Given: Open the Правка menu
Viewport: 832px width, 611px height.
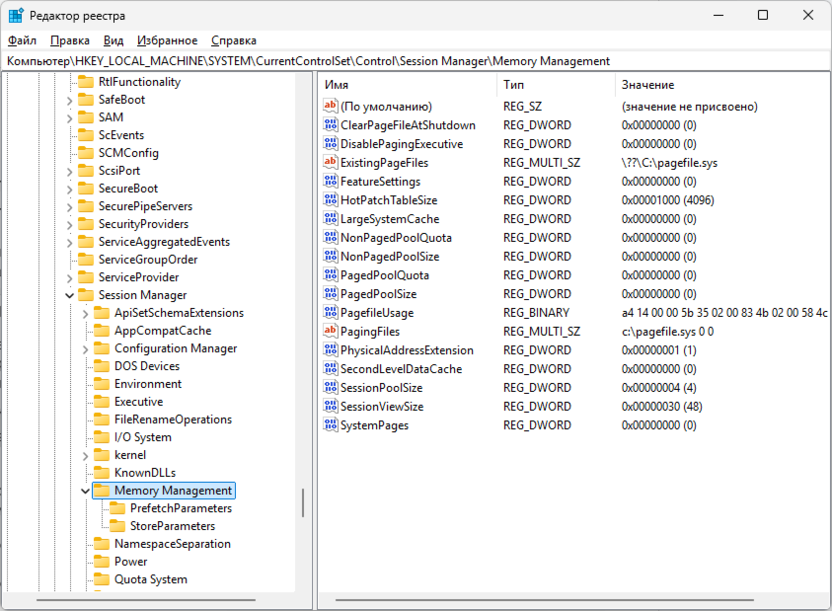Looking at the screenshot, I should pos(70,40).
